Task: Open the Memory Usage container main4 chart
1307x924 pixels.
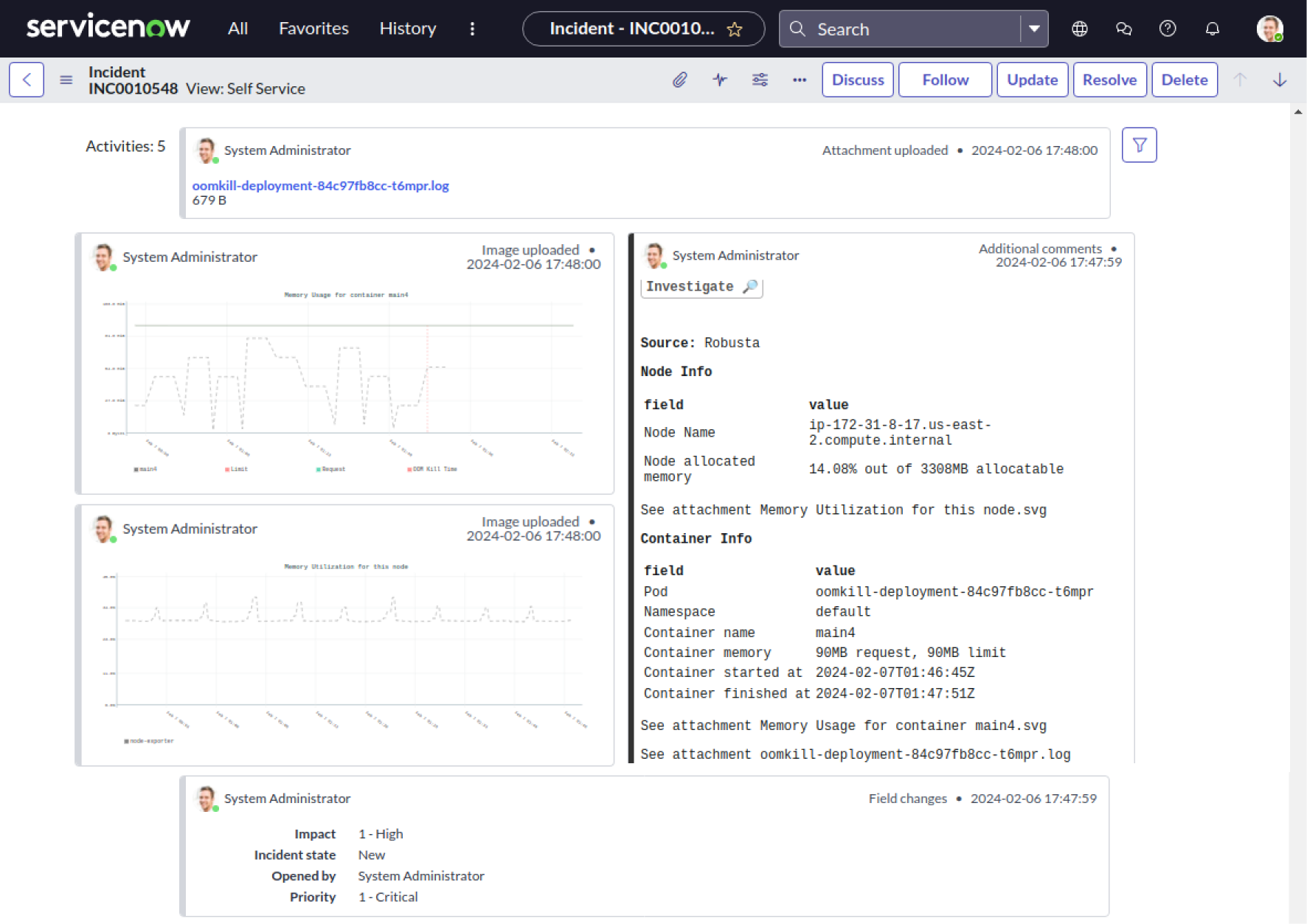Action: [347, 380]
